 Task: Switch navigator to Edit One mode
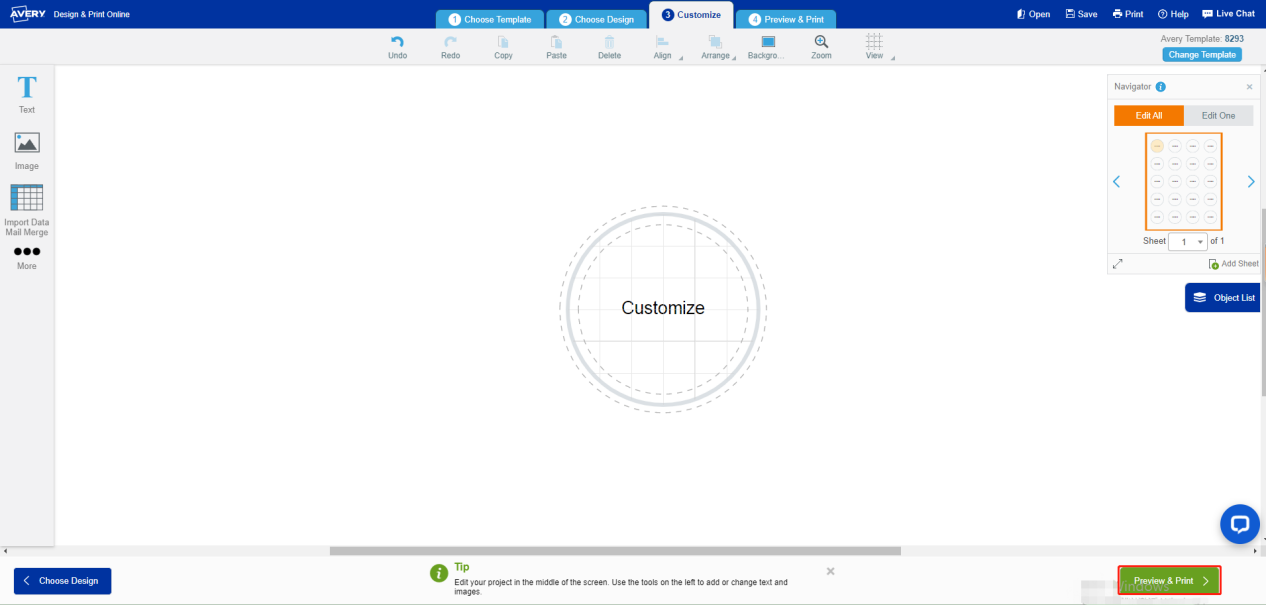tap(1218, 116)
